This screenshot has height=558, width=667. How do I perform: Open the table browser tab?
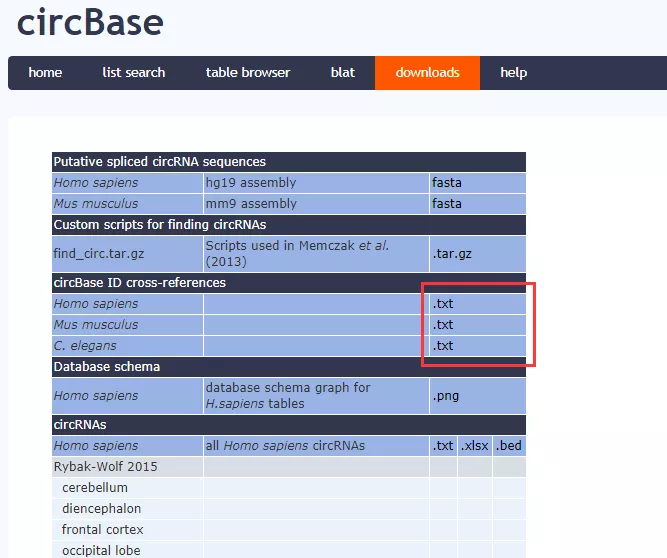[248, 73]
